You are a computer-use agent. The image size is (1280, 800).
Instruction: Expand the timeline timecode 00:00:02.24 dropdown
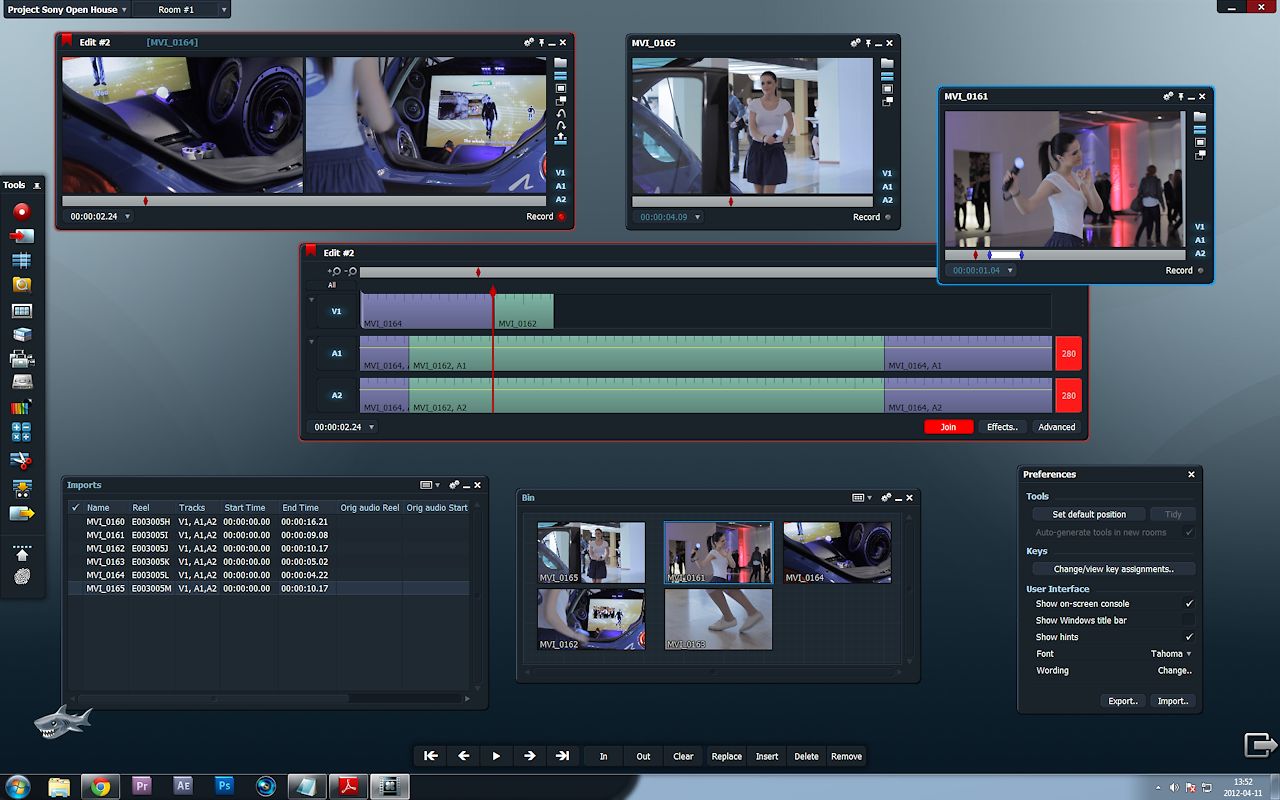[372, 427]
